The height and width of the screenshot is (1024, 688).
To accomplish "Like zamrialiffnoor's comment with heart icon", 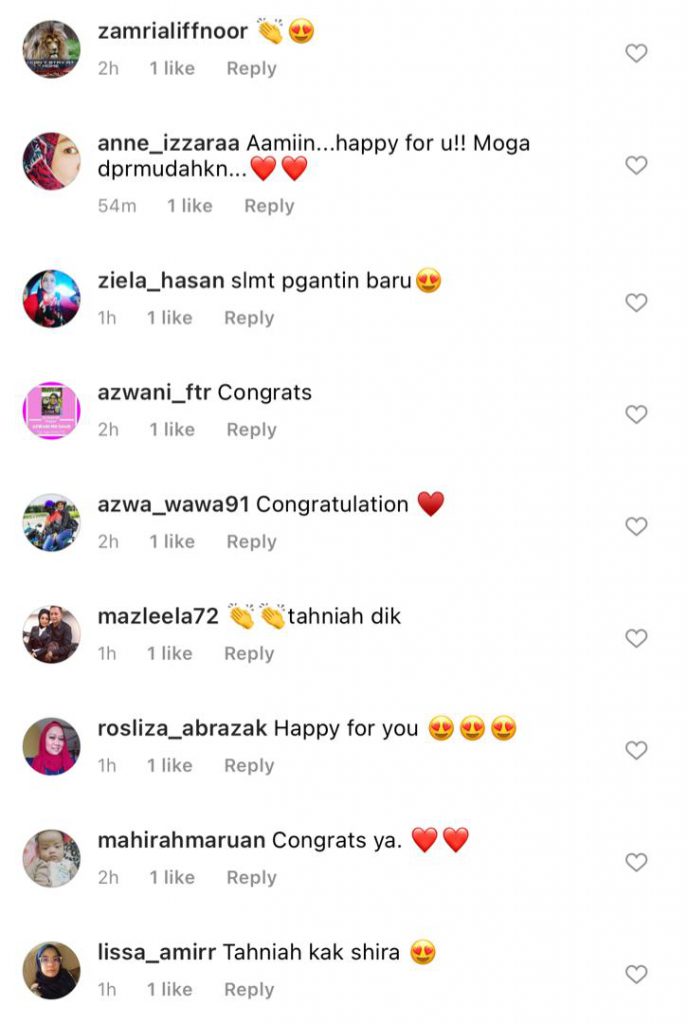I will (636, 53).
